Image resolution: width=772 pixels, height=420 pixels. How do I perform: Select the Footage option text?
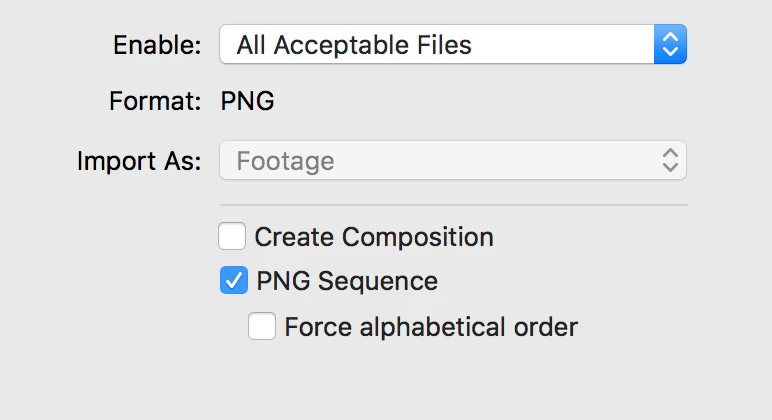[286, 160]
